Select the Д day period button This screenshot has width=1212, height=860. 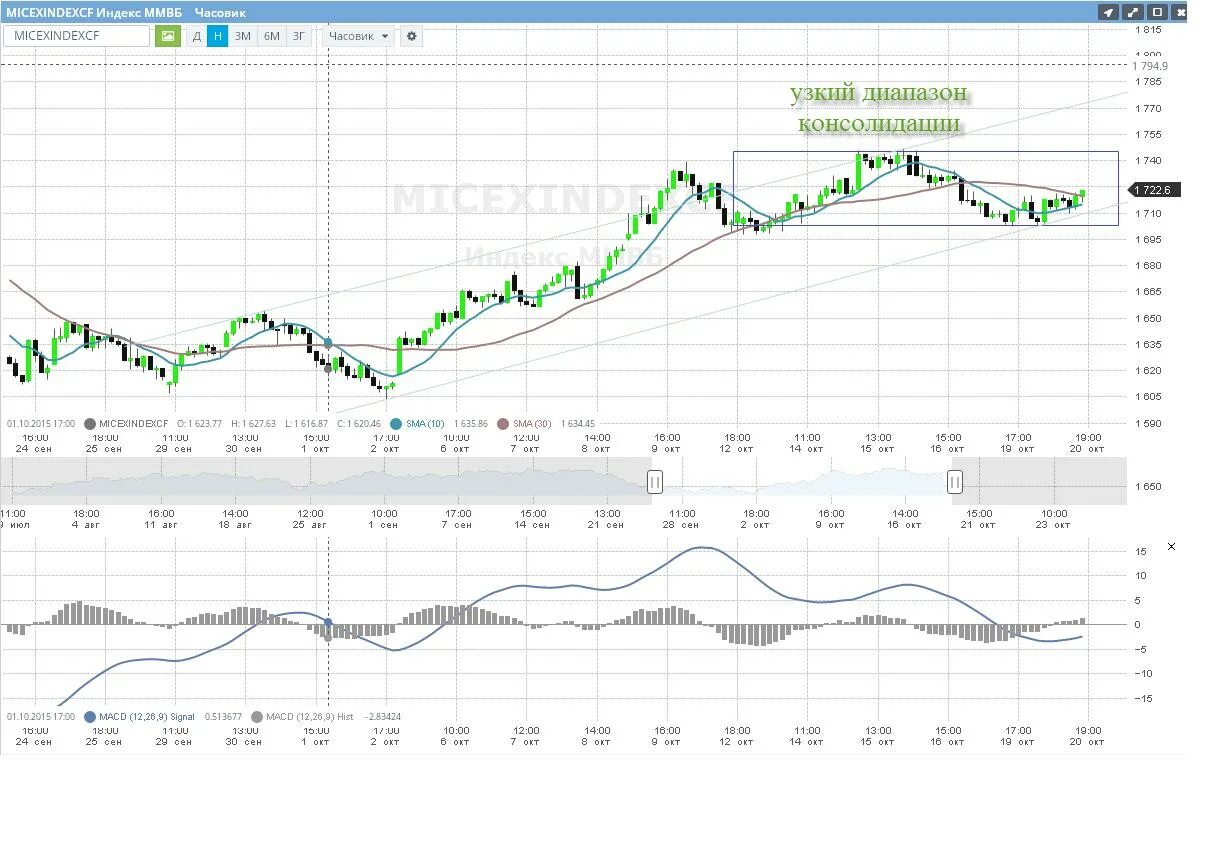click(196, 36)
